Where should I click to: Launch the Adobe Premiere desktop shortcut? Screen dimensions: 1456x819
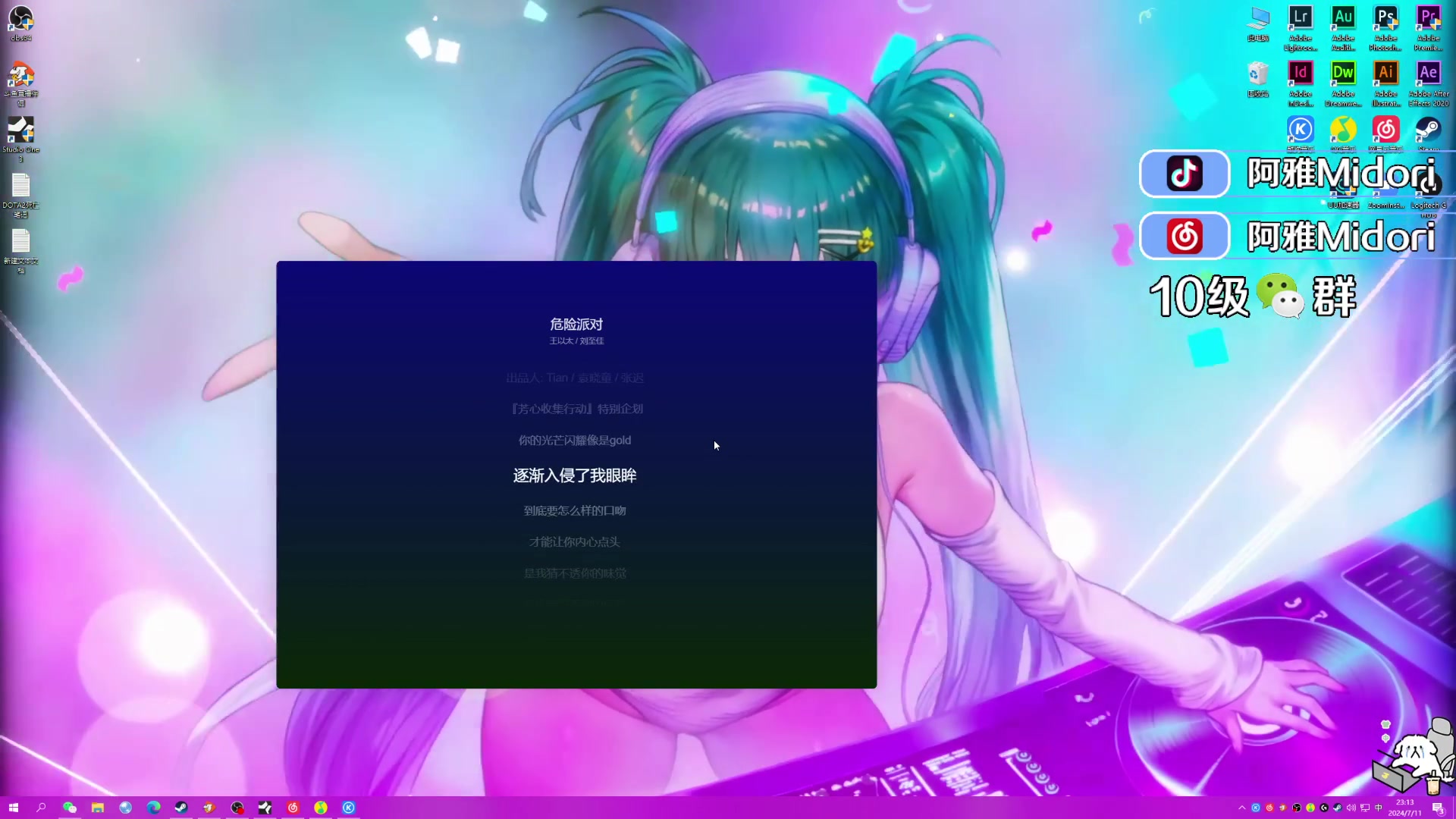(1428, 28)
